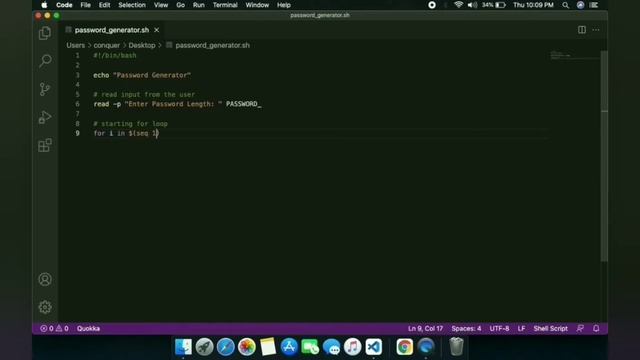Open the Wi-Fi menu bar icon
The height and width of the screenshot is (360, 640).
pos(458,5)
